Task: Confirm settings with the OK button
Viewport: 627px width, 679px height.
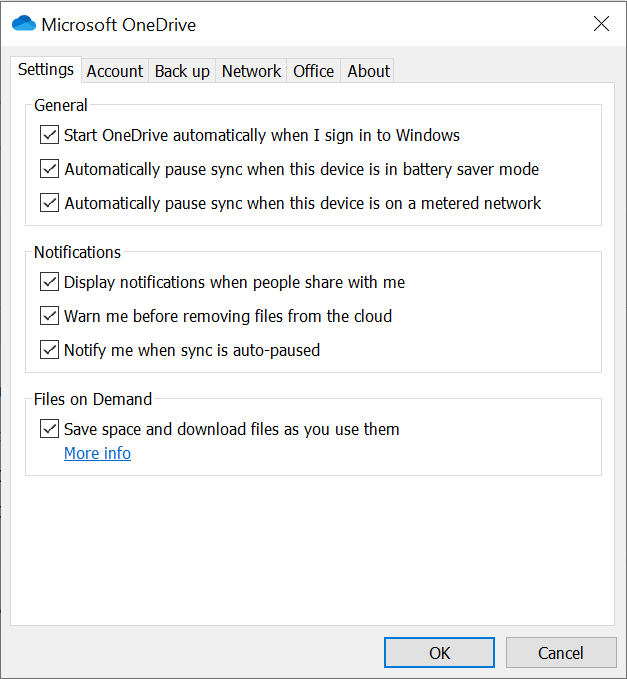Action: (440, 653)
